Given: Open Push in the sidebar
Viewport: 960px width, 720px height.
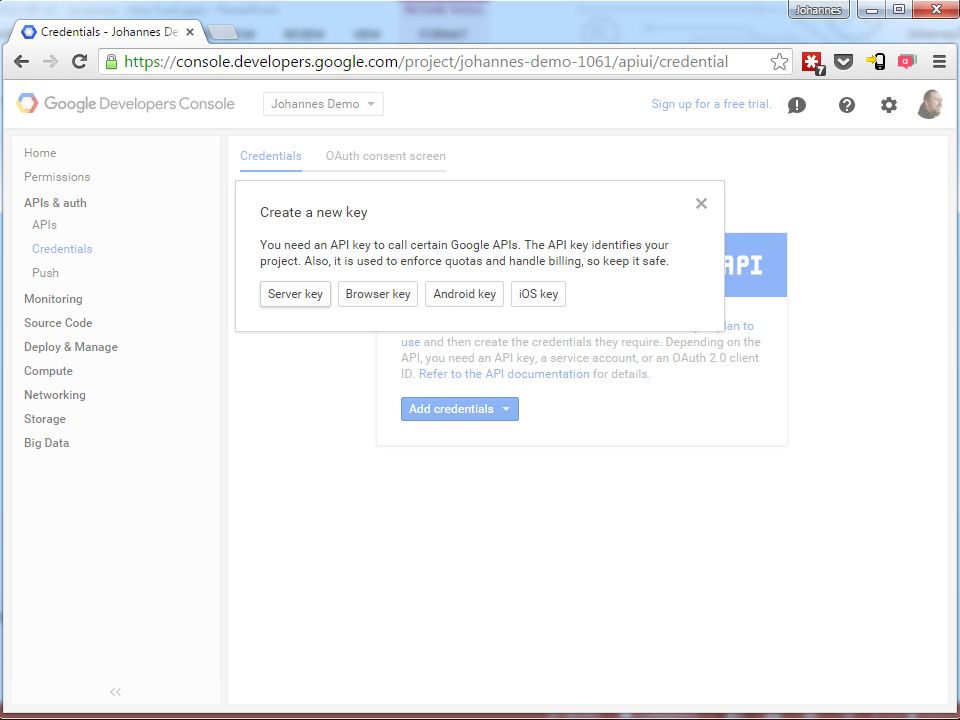Looking at the screenshot, I should click(45, 272).
